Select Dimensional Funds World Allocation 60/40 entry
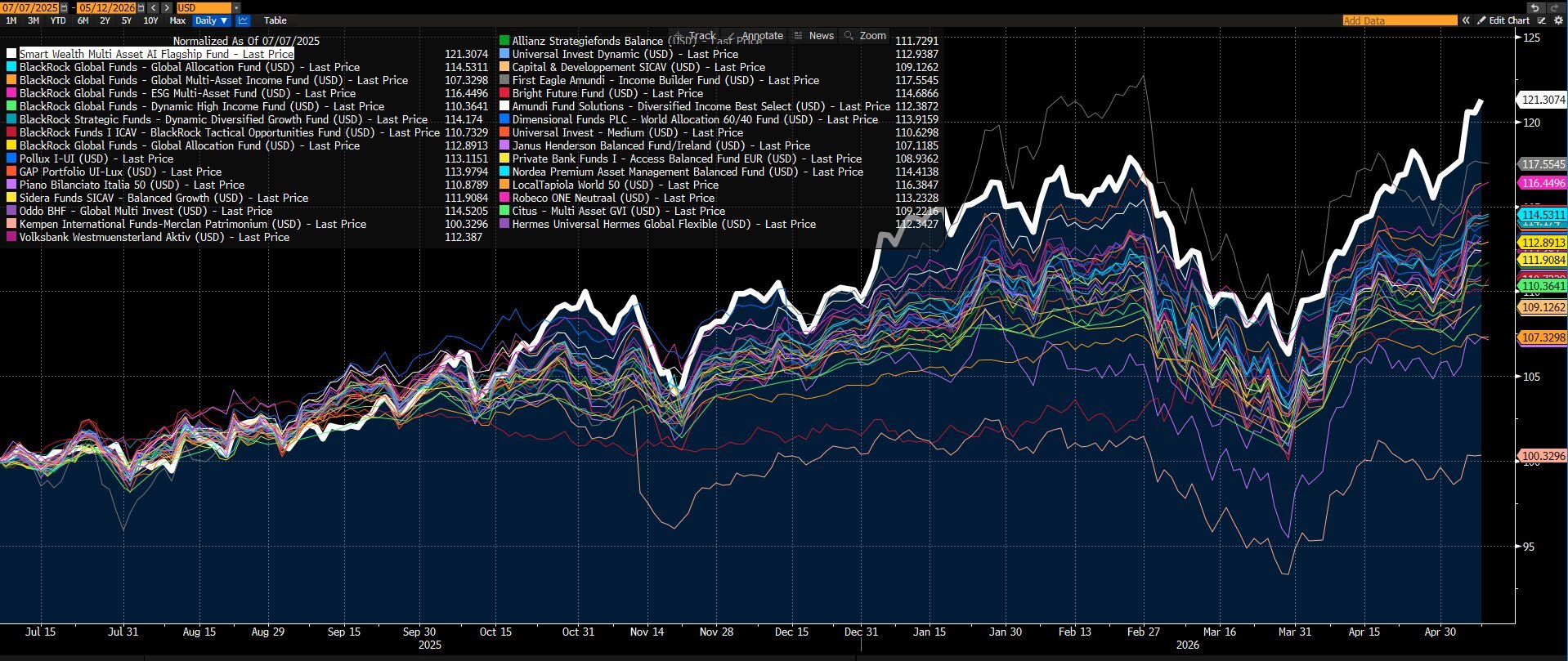The width and height of the screenshot is (1568, 661). tap(695, 119)
